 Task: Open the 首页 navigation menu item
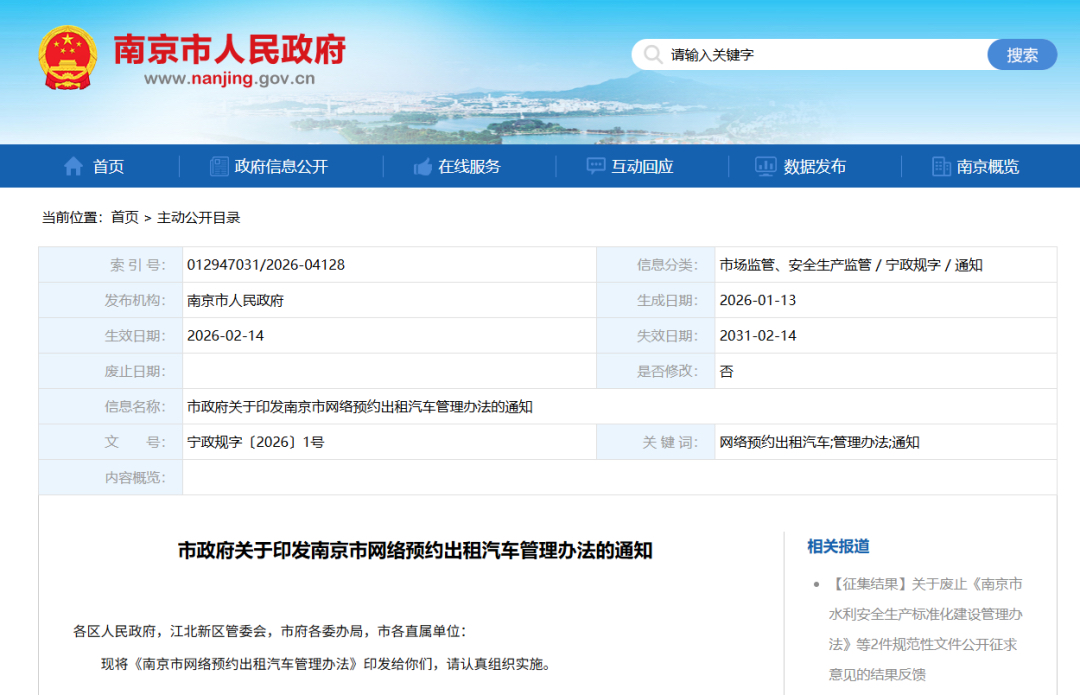[108, 167]
